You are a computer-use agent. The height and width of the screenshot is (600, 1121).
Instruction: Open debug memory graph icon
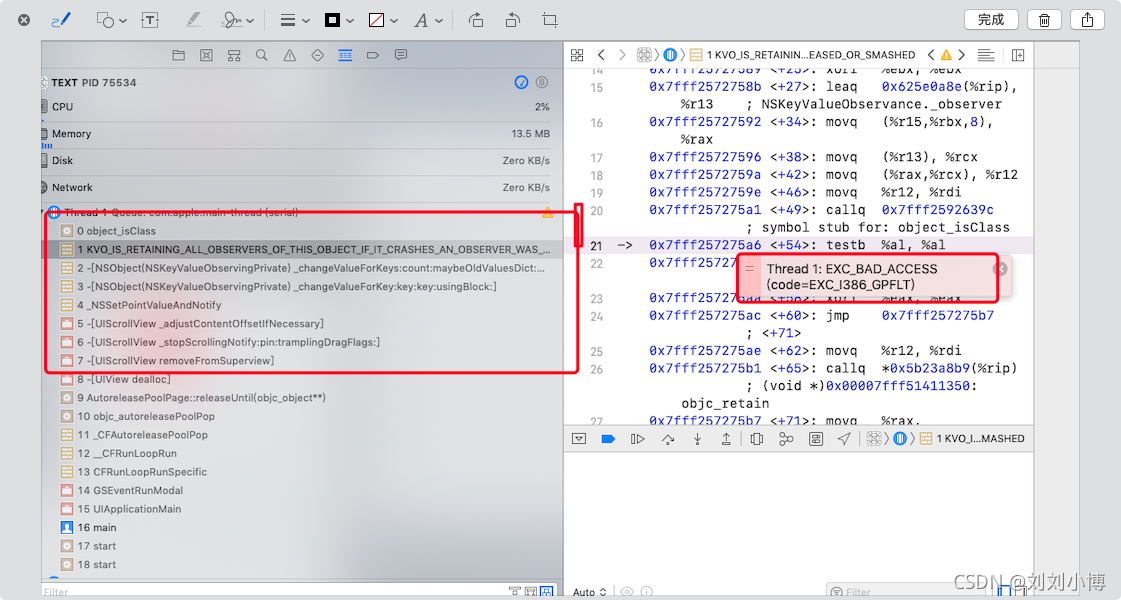[786, 439]
